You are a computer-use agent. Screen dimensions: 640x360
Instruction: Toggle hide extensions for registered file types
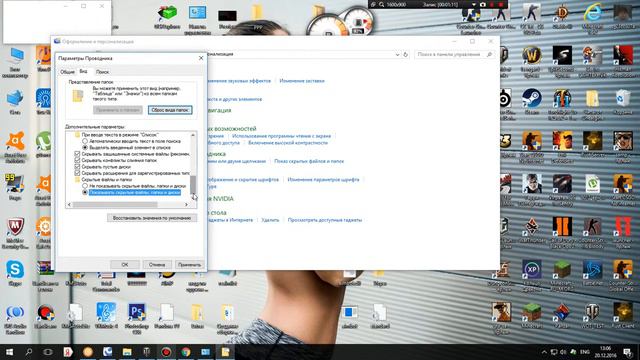point(77,173)
